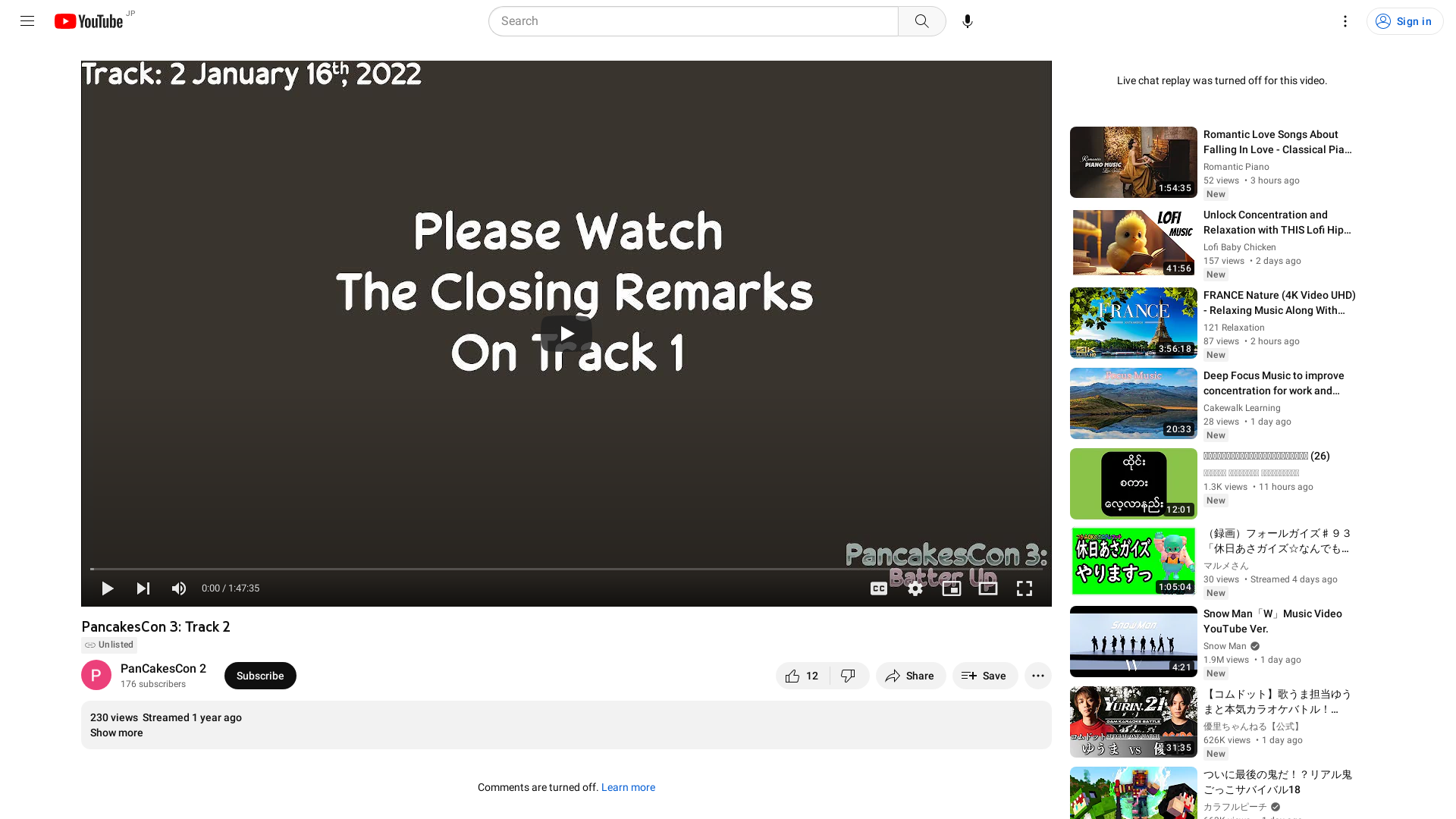
Task: Expand description with Show more
Action: tap(116, 733)
